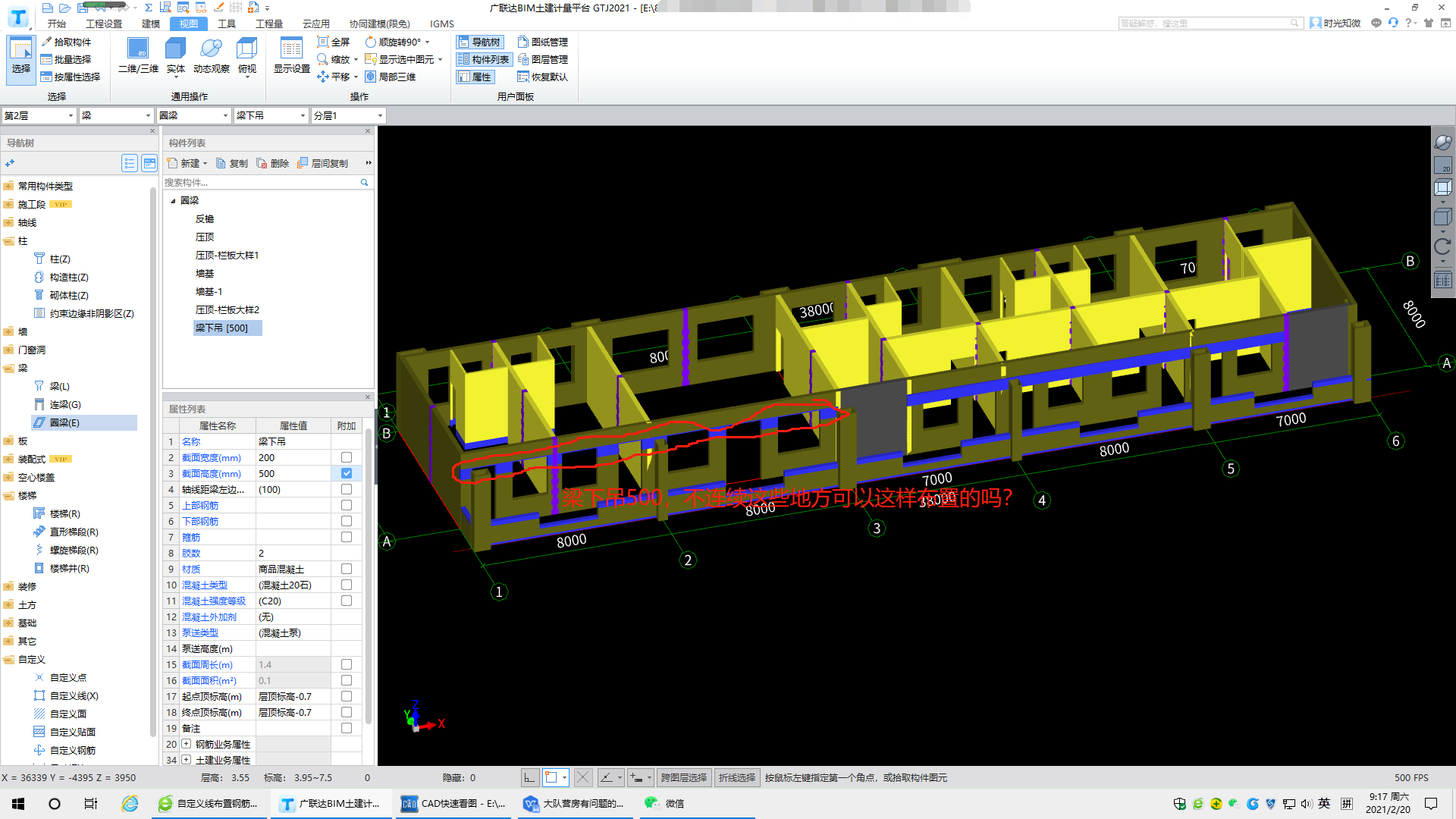Open CAD快速看图 from taskbar
Screen dimensions: 1456x819
[x=453, y=803]
